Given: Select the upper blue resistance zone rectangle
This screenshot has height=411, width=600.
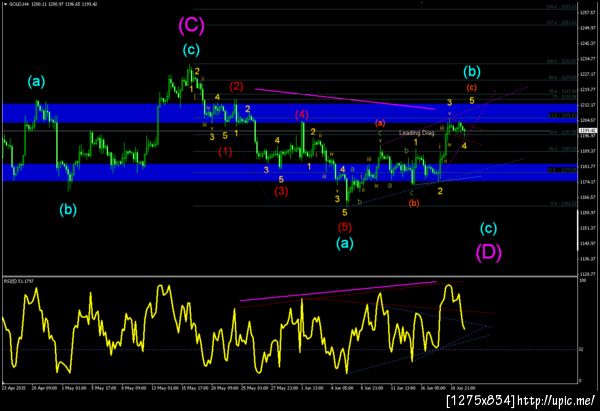Looking at the screenshot, I should point(290,113).
